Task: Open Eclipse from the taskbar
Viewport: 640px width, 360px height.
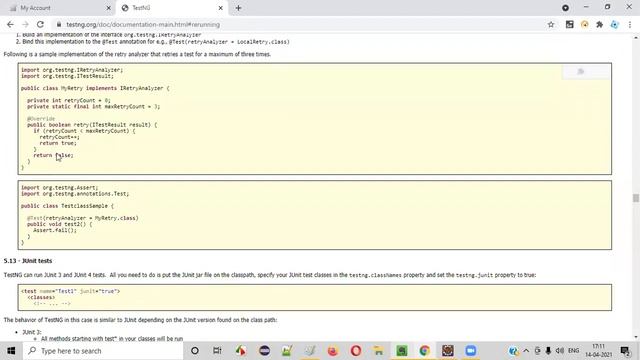Action: point(264,351)
